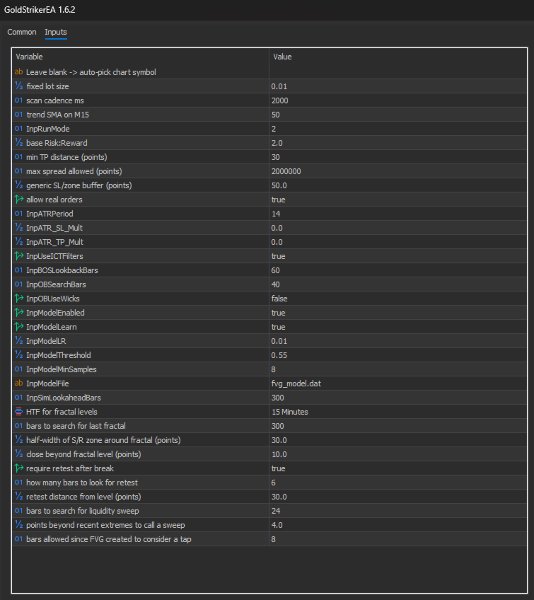
Task: Click the double-type icon next to InpModelThreshold
Action: pos(19,355)
